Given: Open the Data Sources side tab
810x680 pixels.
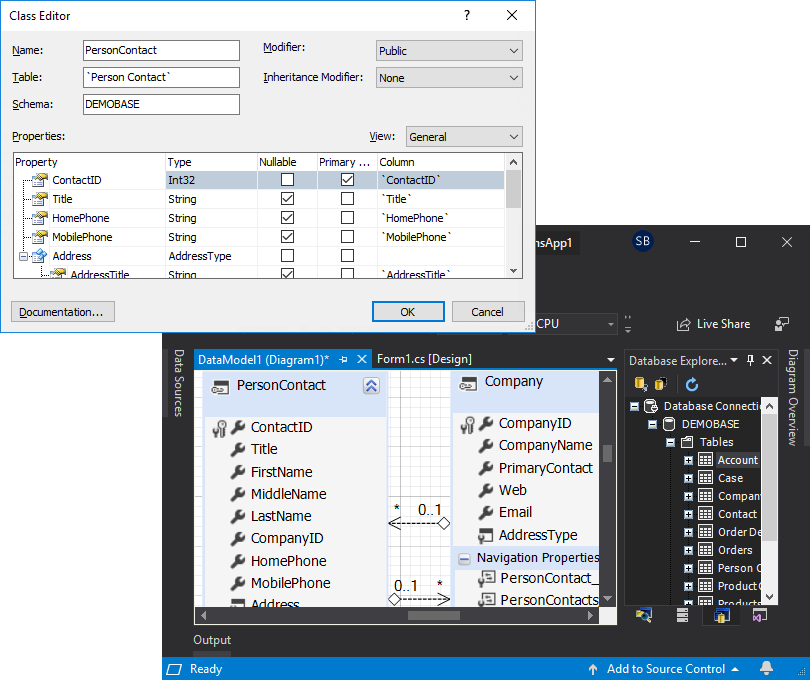Looking at the screenshot, I should (x=179, y=383).
